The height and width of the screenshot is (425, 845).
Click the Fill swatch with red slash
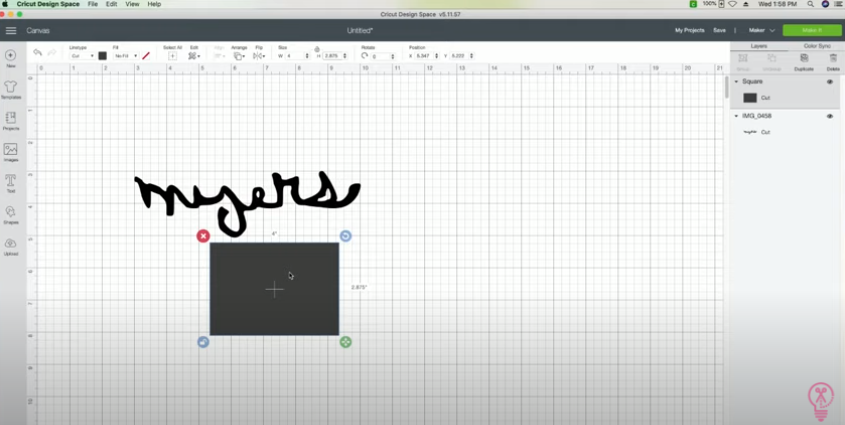(146, 56)
